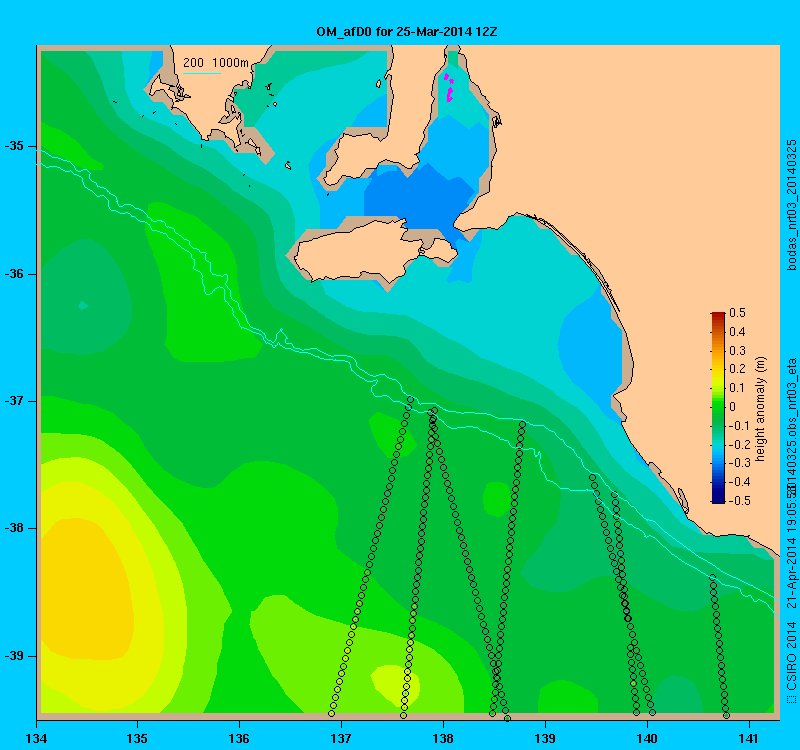Click the magenta markers in the upper gulf

pos(449,88)
